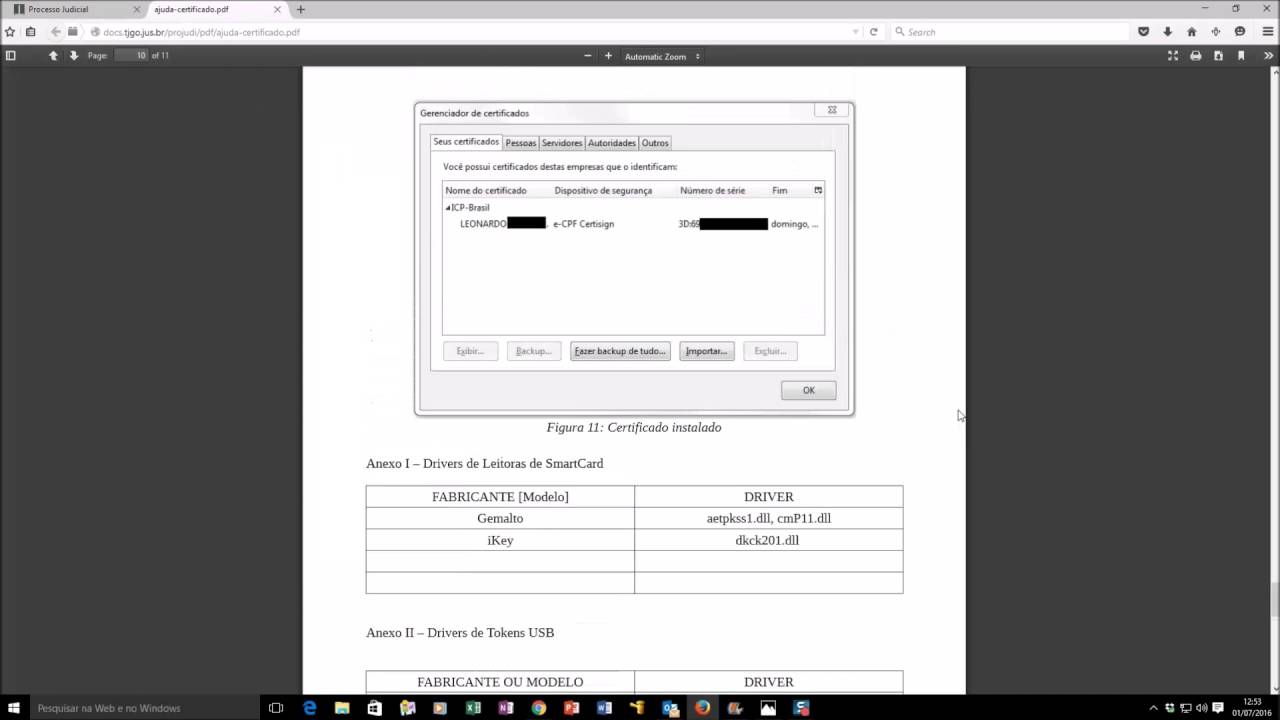Image resolution: width=1280 pixels, height=720 pixels.
Task: Open Task View on the taskbar
Action: (277, 708)
